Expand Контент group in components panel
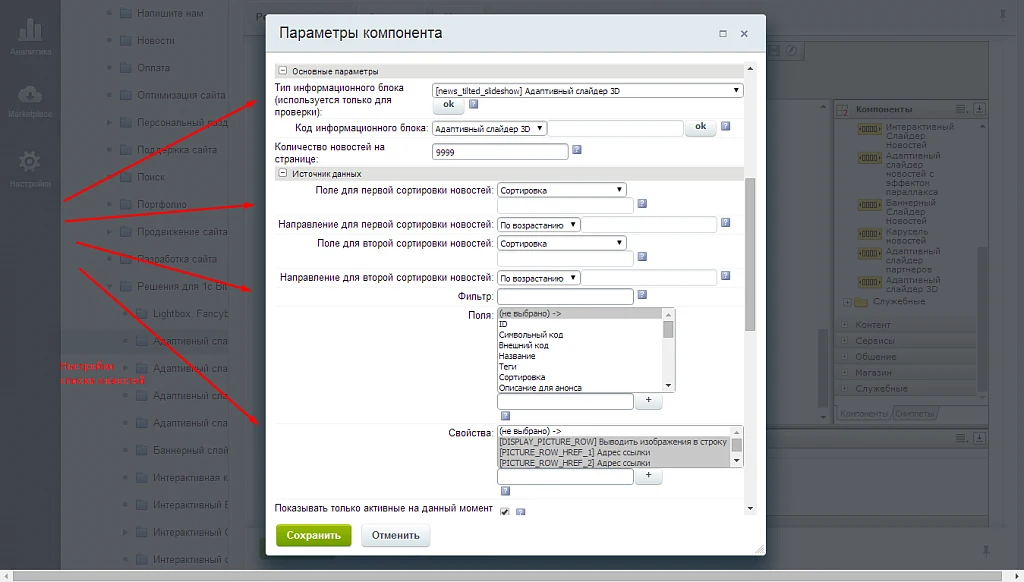This screenshot has width=1024, height=582. (x=844, y=325)
